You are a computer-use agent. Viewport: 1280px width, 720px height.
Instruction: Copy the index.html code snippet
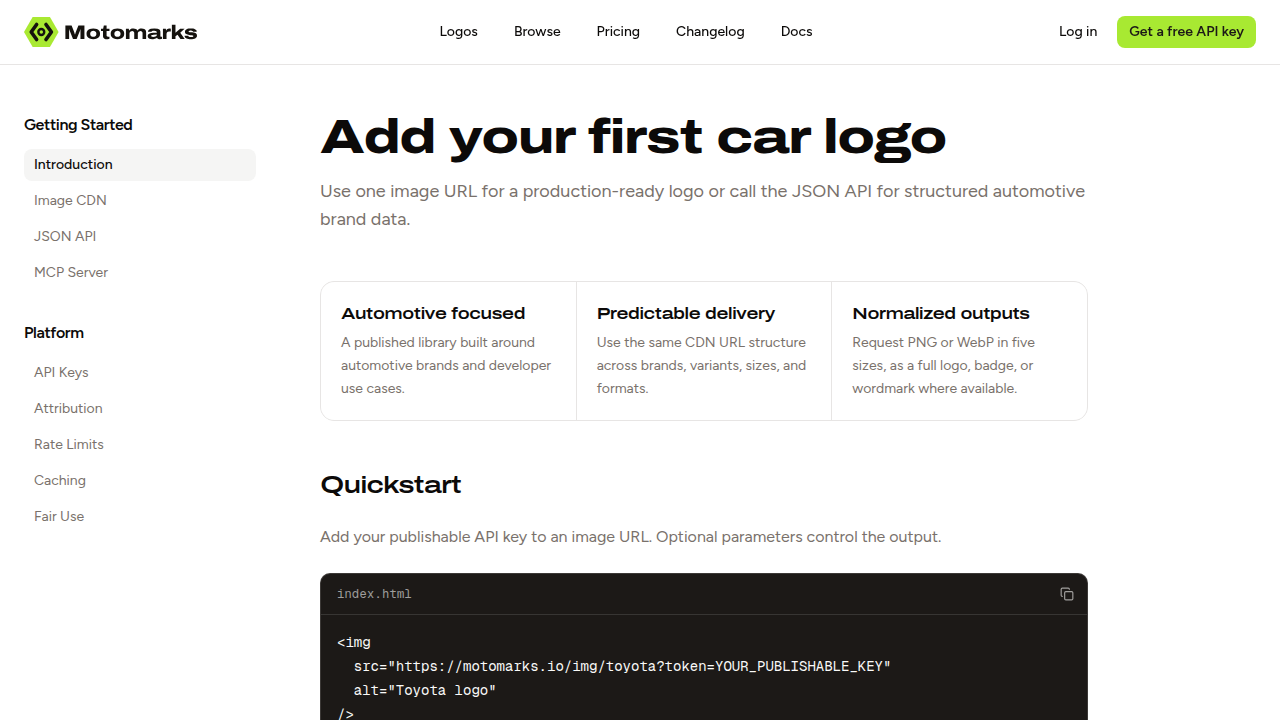click(1067, 594)
